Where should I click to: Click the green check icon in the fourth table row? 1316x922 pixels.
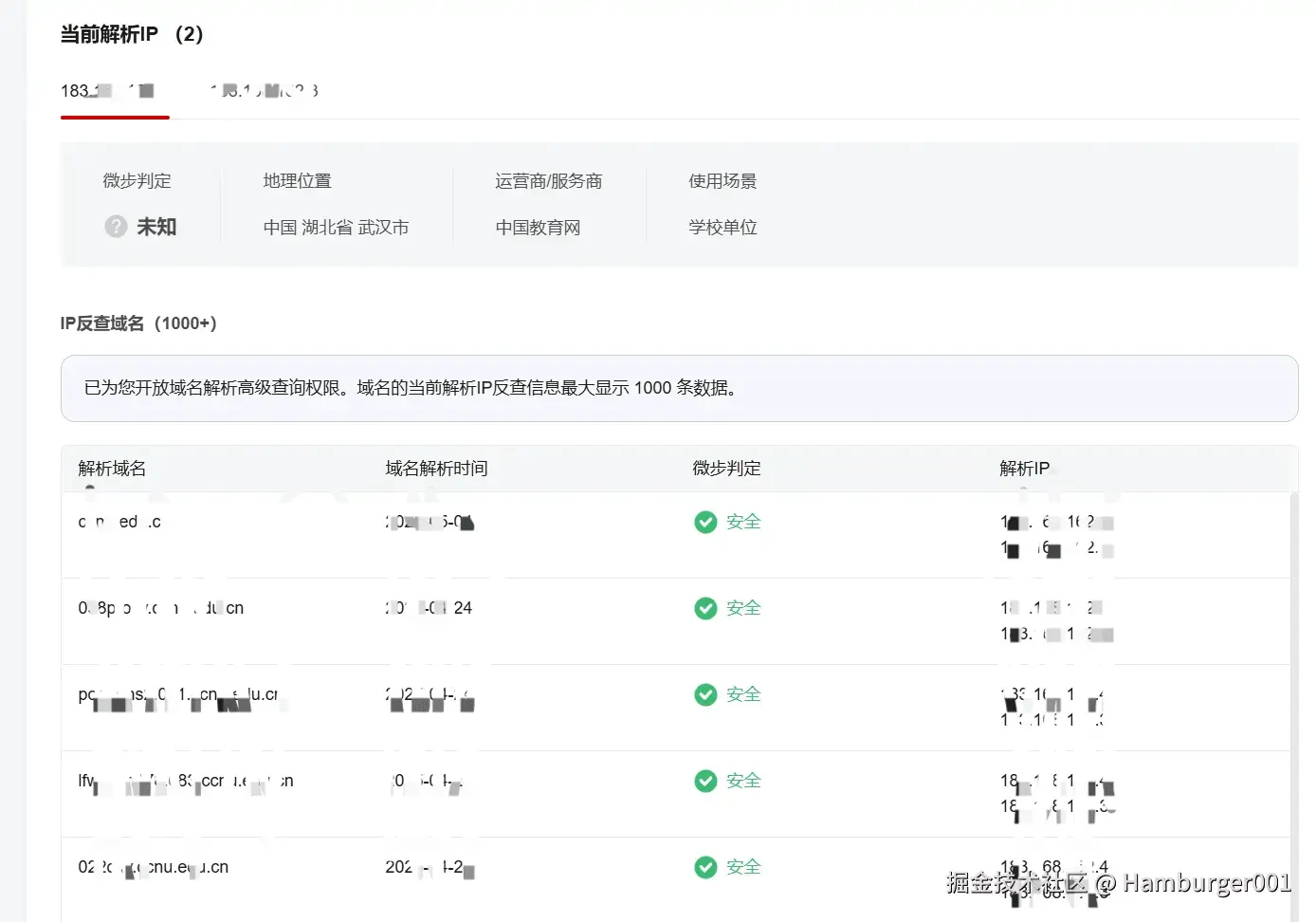[x=705, y=781]
